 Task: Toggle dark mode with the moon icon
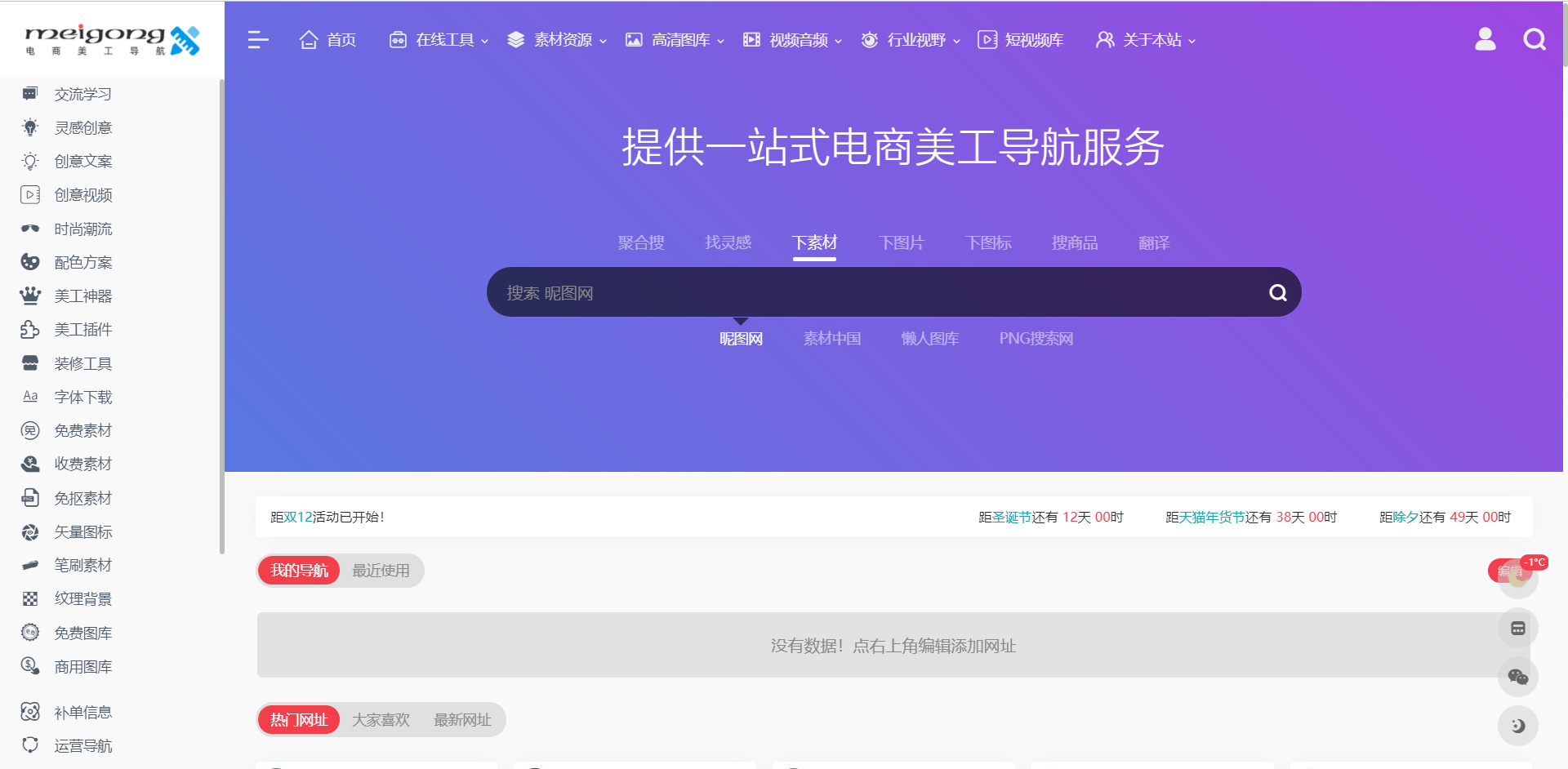pos(1518,726)
